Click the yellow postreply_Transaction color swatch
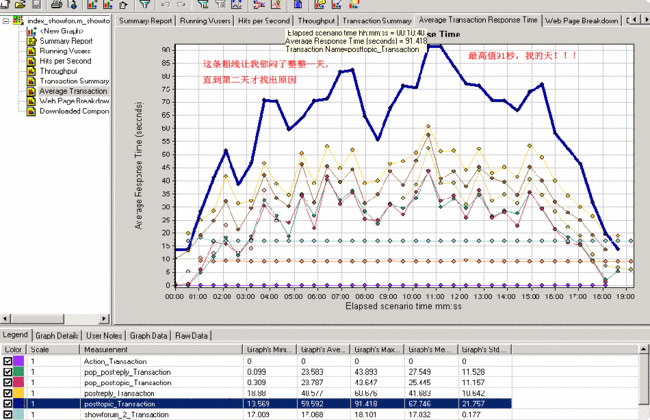The image size is (650, 420). 19,393
